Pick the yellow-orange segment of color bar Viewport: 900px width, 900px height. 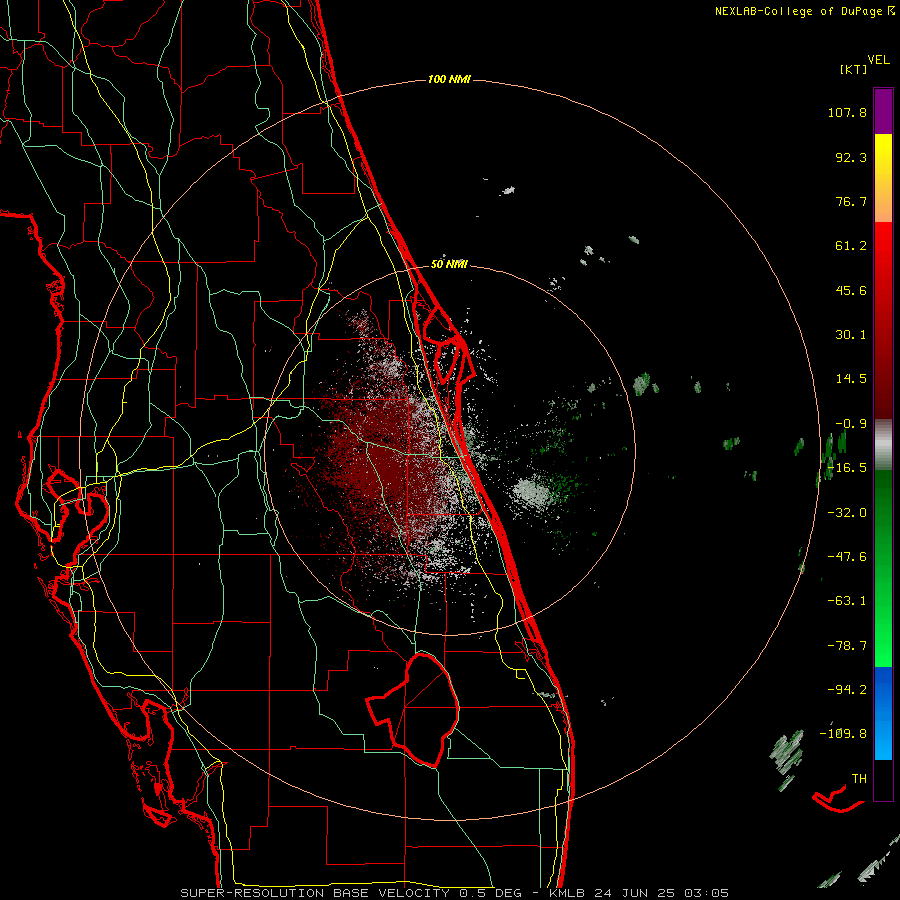pyautogui.click(x=883, y=178)
